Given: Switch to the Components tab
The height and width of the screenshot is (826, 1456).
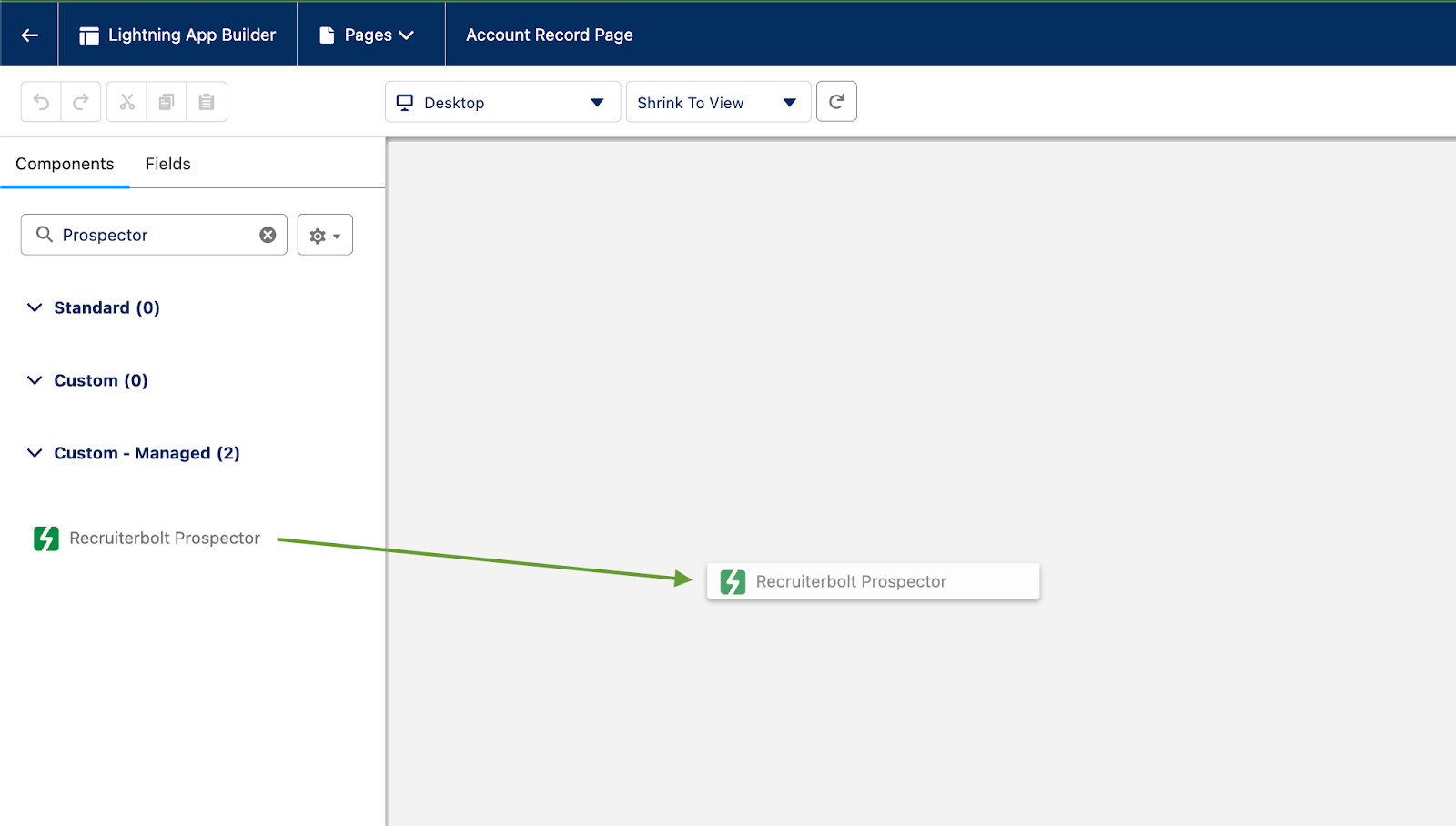Looking at the screenshot, I should 65,164.
